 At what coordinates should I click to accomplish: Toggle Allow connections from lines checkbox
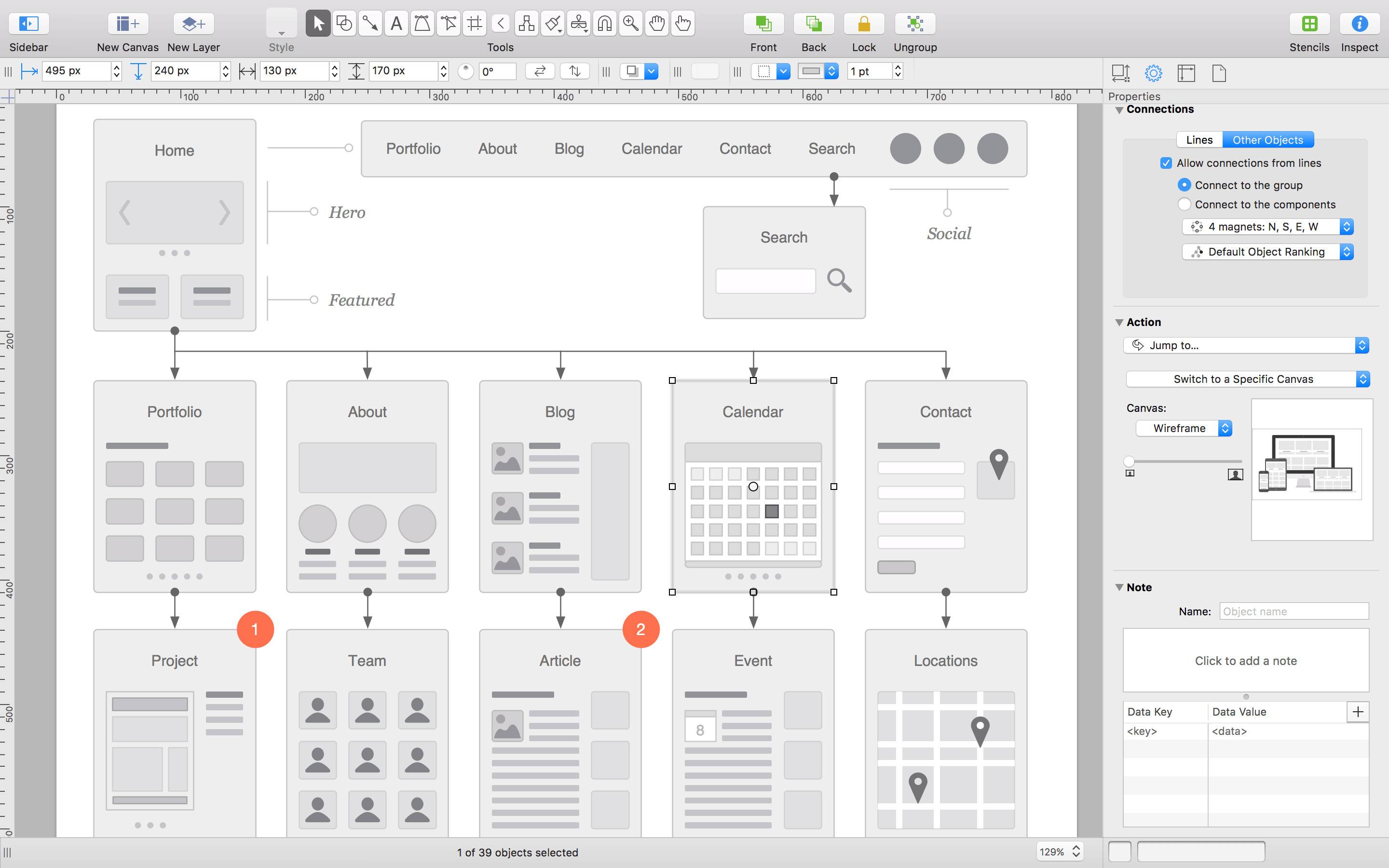(1166, 162)
